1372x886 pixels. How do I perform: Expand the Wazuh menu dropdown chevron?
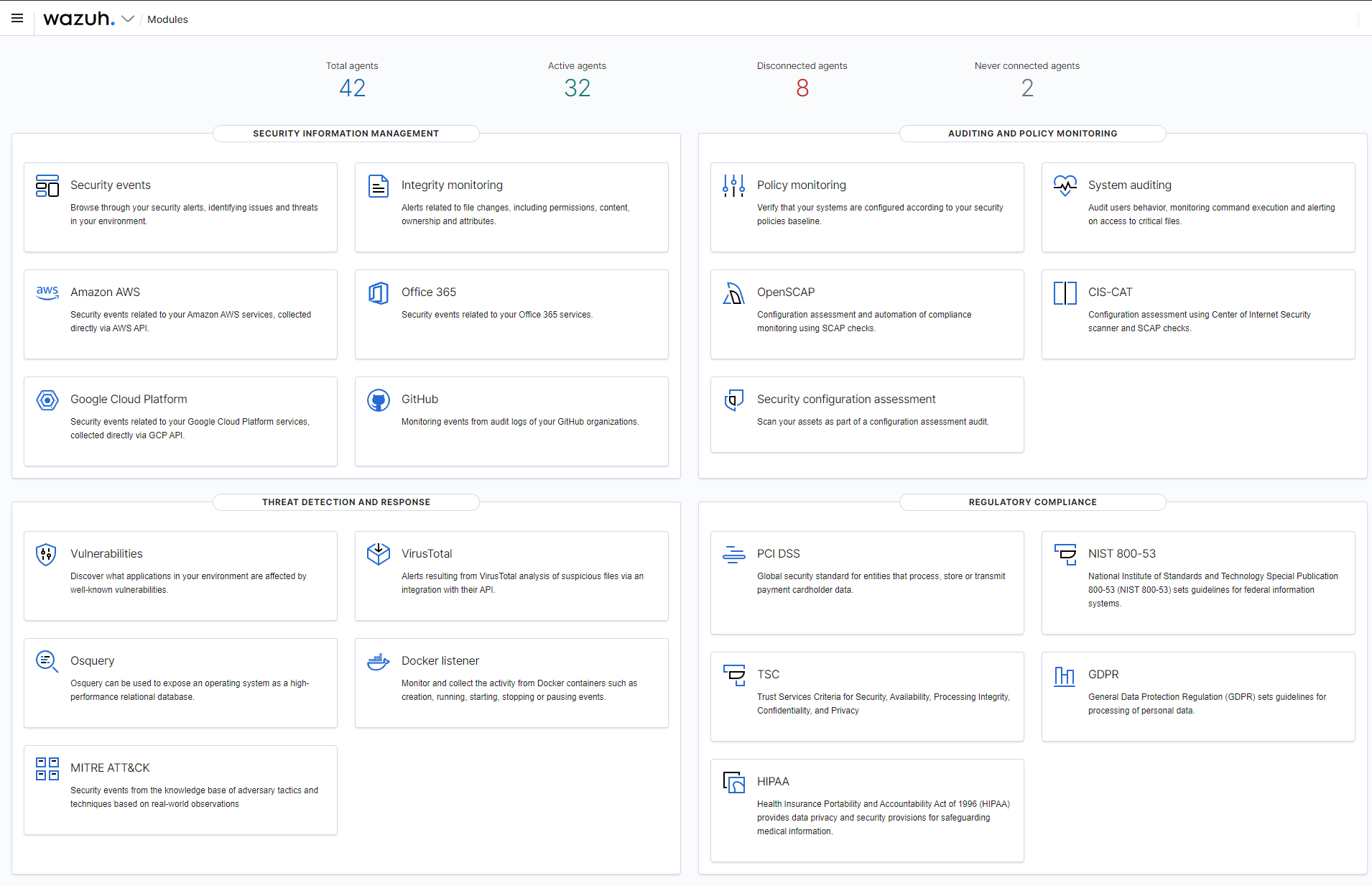128,19
